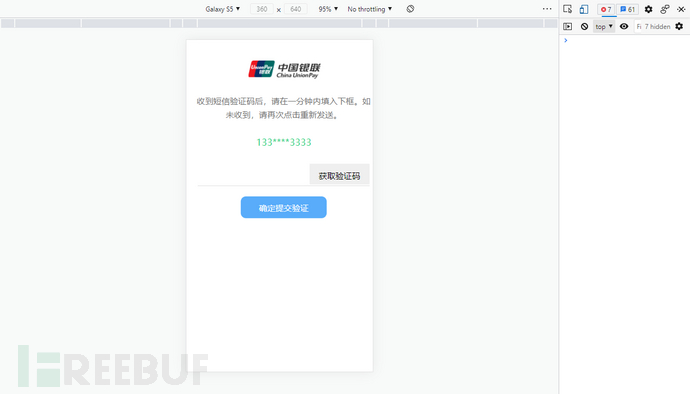Viewport: 690px width, 394px height.
Task: Clear the console with the ban icon
Action: coord(584,26)
